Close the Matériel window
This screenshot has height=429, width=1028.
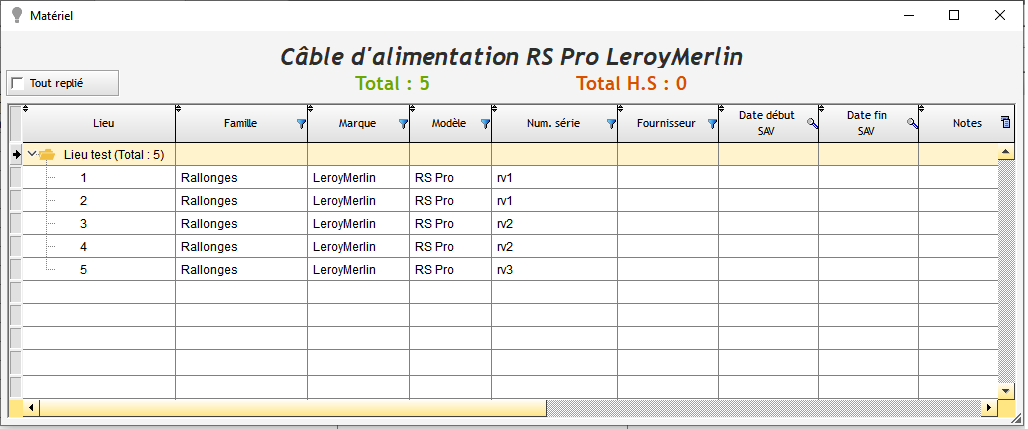[x=1000, y=15]
